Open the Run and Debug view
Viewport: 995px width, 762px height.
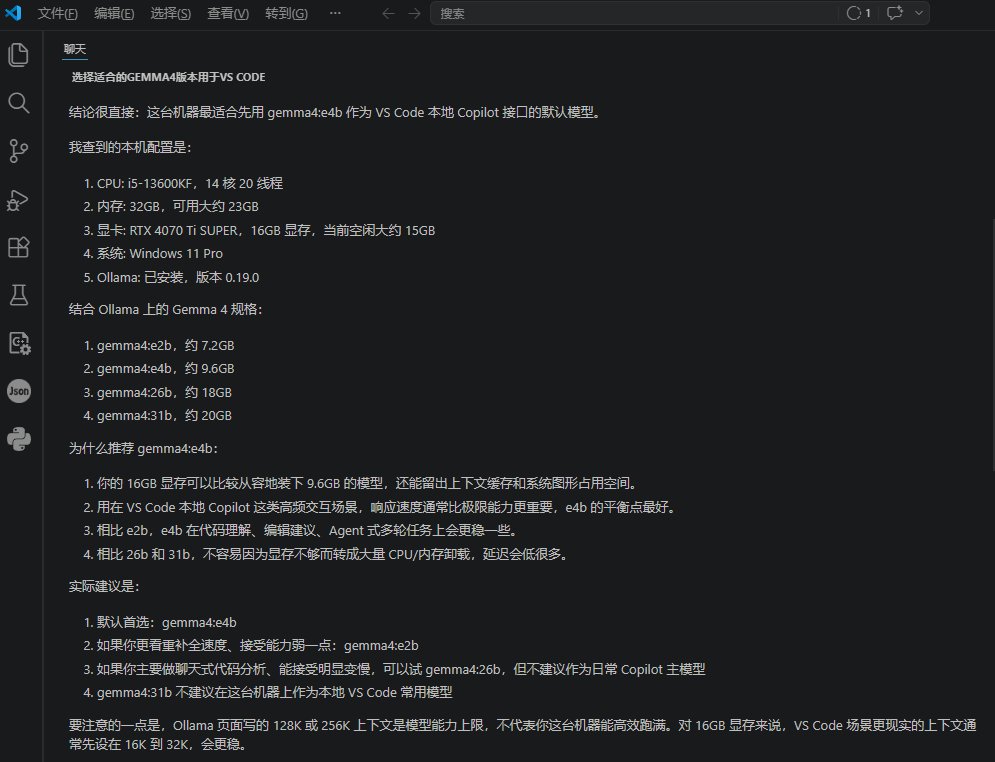(18, 200)
